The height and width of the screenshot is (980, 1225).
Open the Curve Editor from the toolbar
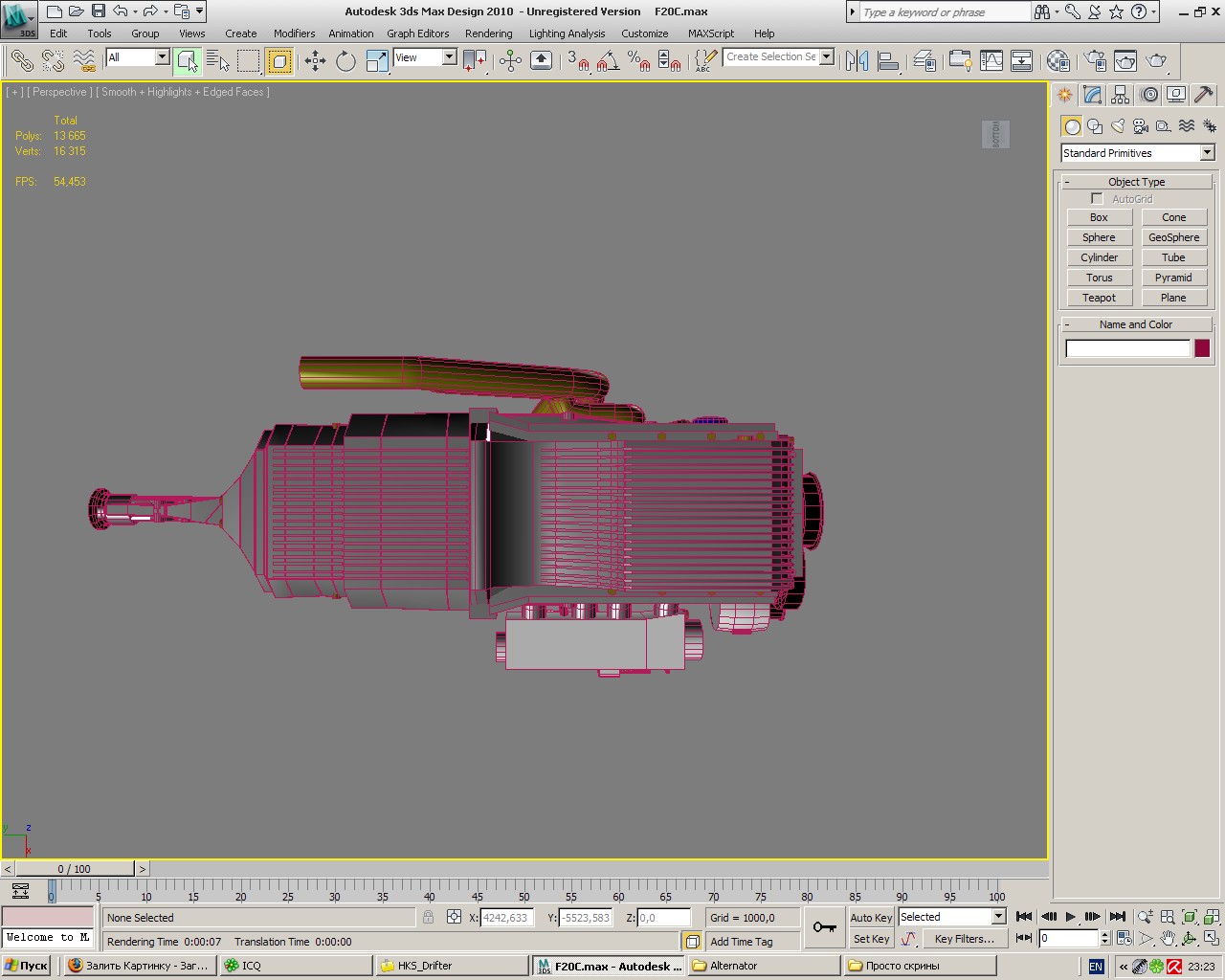(991, 61)
